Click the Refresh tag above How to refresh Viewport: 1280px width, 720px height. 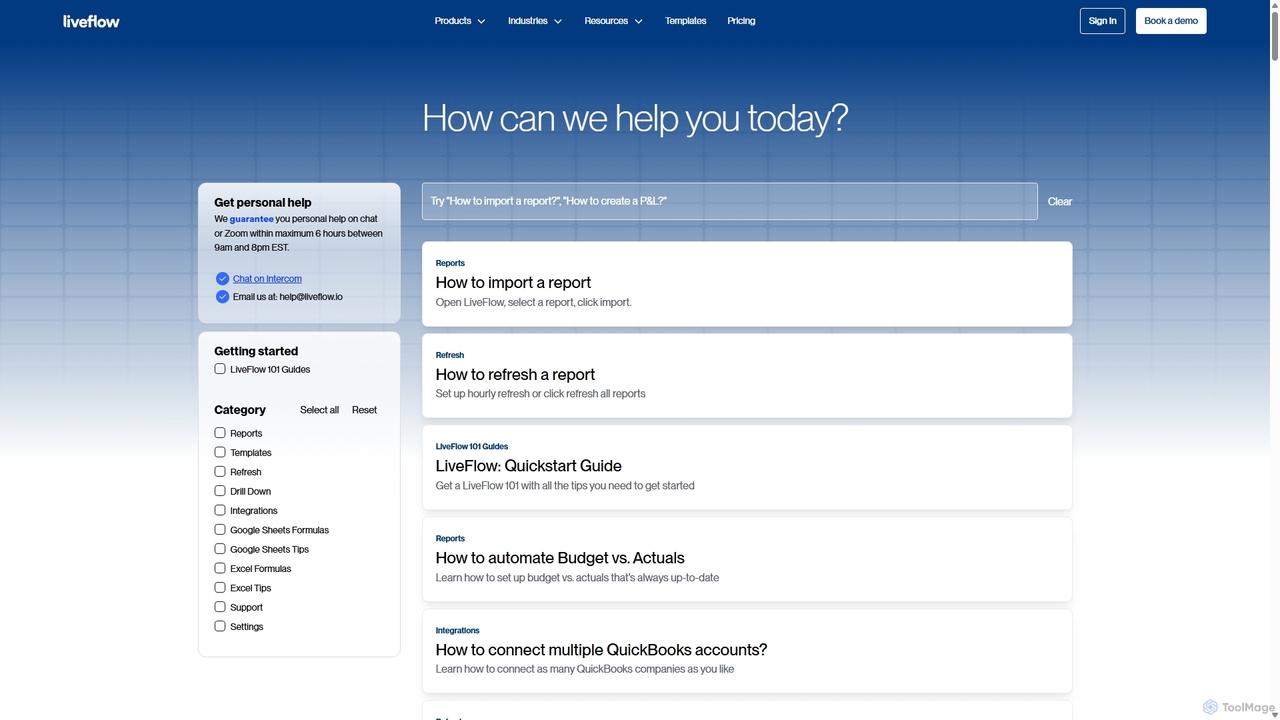[450, 355]
